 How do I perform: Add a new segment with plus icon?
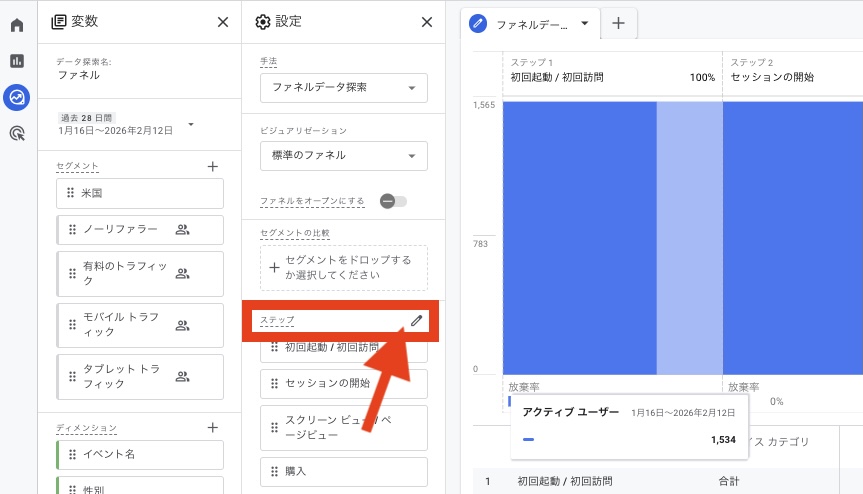(212, 167)
